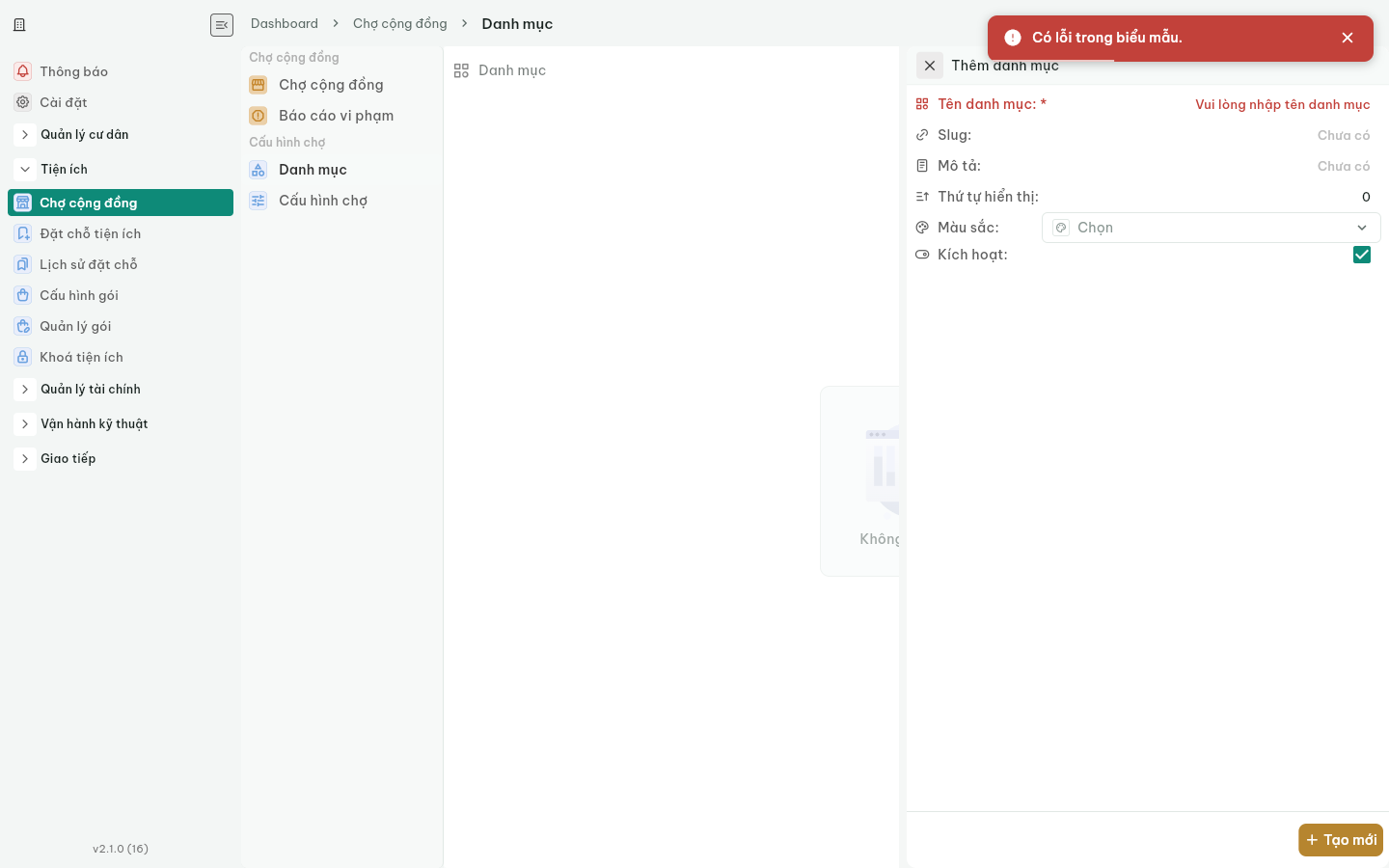Click the Quản lý gói icon

(x=23, y=326)
